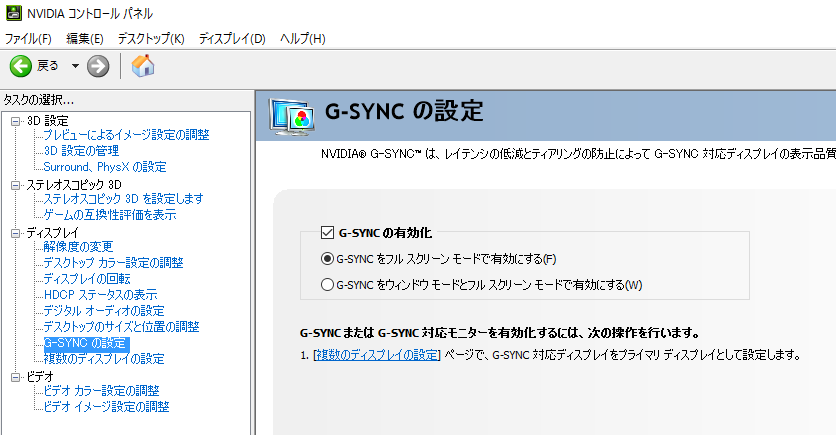Open デスクトップ カラー設定の調整 page

coord(114,263)
